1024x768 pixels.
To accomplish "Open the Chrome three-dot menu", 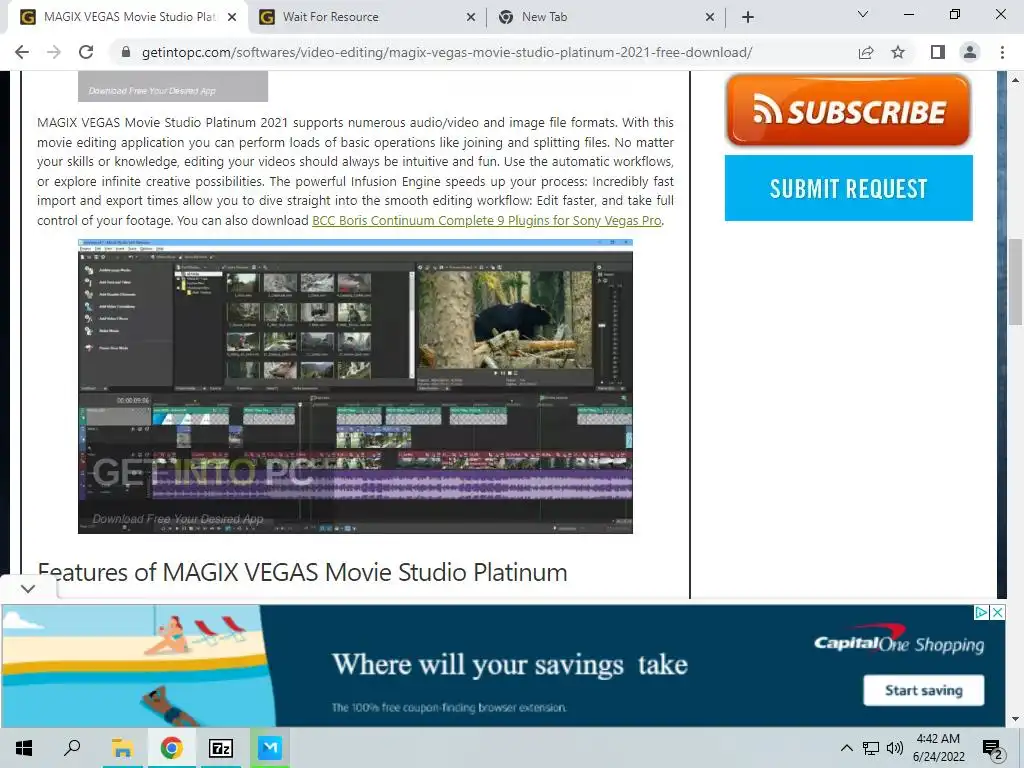I will coord(1002,52).
